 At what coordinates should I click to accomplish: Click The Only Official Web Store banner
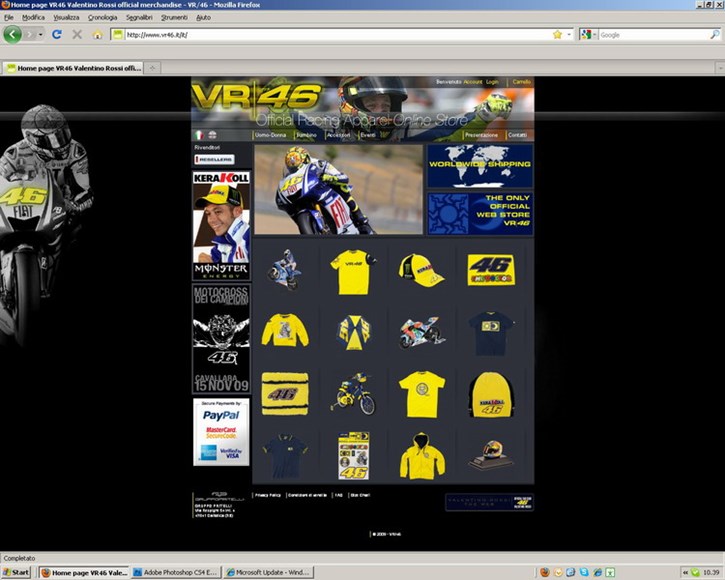click(x=480, y=214)
